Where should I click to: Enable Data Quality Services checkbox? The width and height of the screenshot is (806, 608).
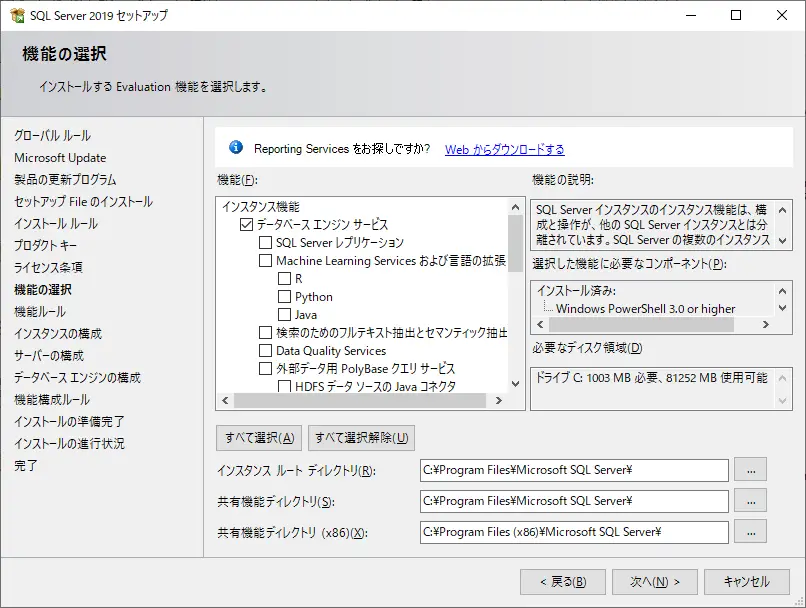(265, 351)
